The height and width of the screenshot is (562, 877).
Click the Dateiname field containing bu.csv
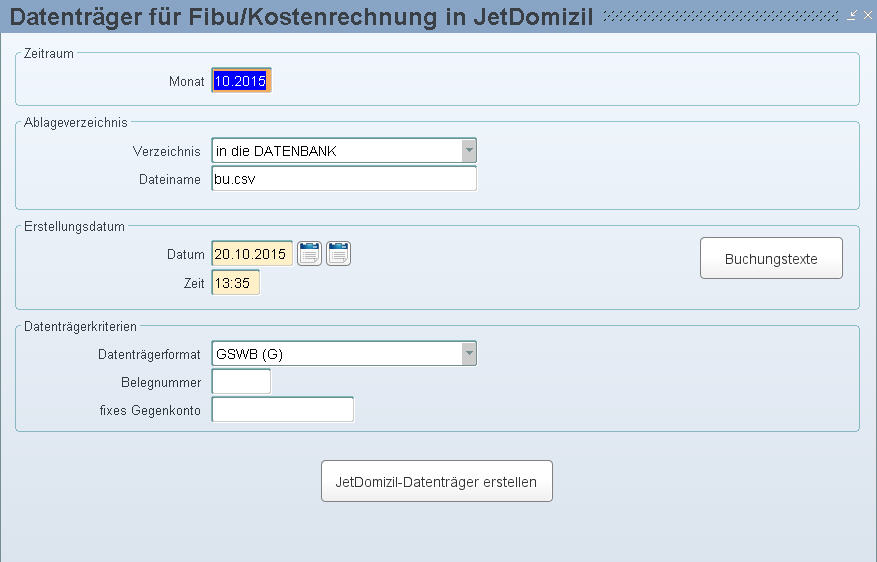pos(344,179)
